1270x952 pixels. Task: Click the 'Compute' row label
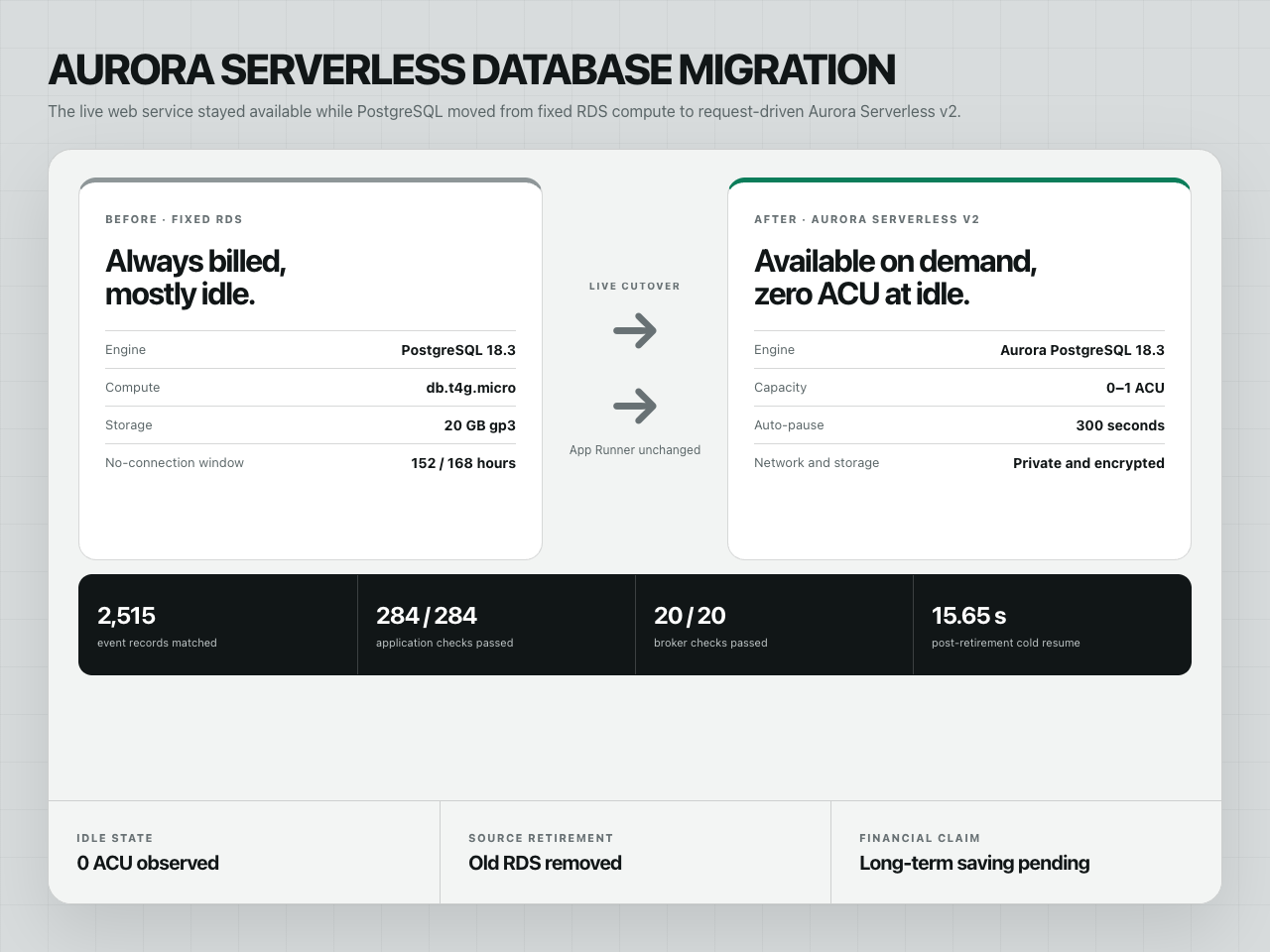pyautogui.click(x=132, y=388)
